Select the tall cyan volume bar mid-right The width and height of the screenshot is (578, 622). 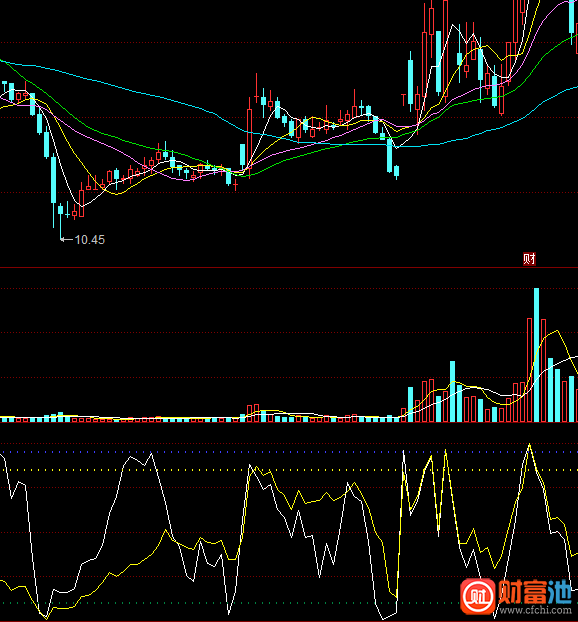pyautogui.click(x=452, y=391)
